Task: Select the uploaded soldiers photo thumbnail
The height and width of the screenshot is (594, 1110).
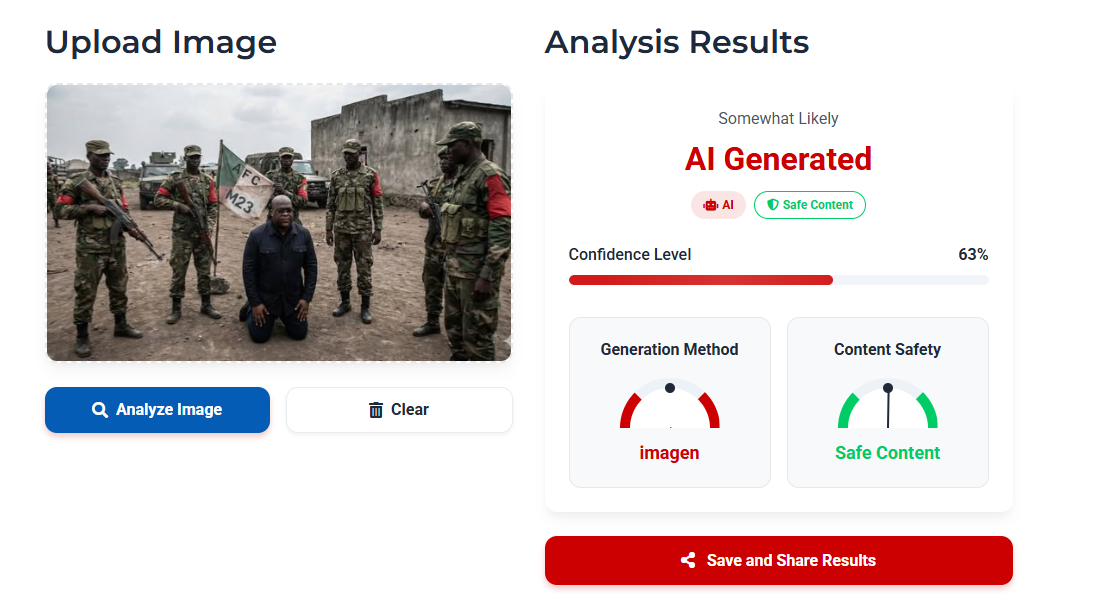Action: click(x=279, y=222)
